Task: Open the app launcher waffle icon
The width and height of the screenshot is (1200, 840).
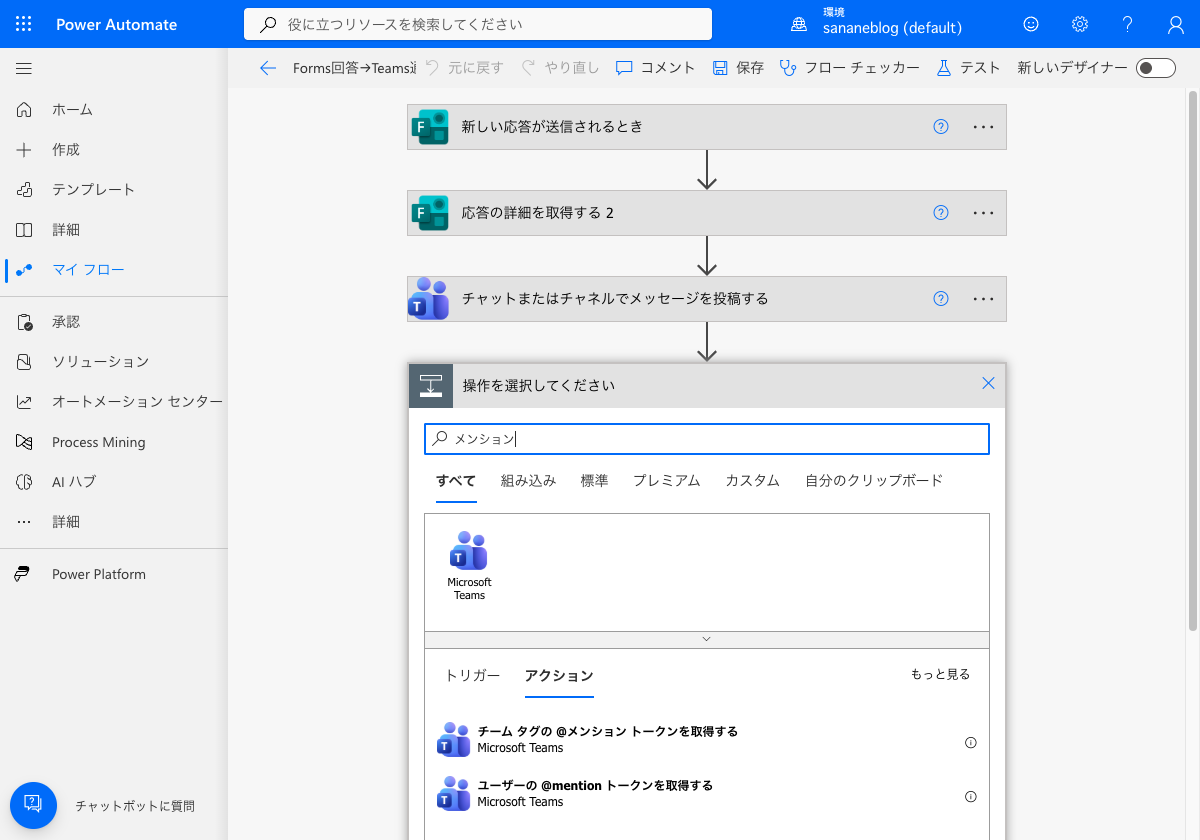Action: (24, 24)
